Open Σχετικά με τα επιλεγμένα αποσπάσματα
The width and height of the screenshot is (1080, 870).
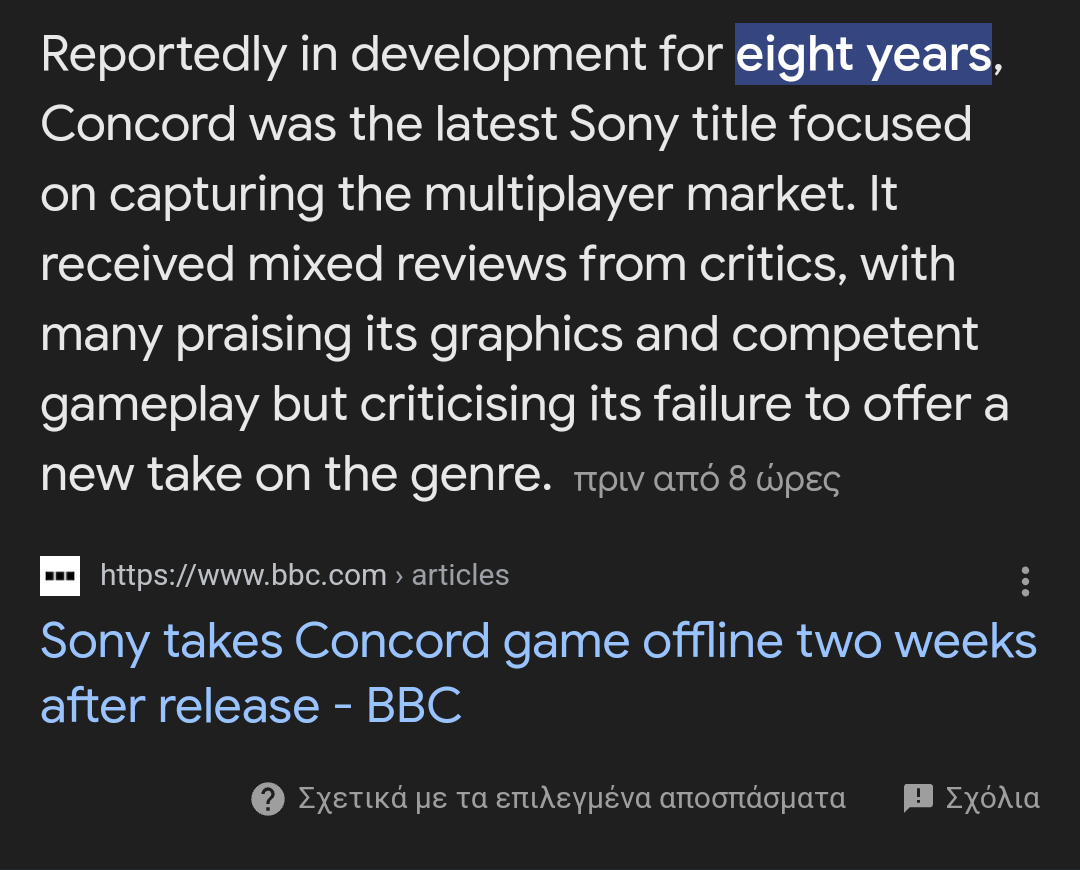click(x=572, y=798)
